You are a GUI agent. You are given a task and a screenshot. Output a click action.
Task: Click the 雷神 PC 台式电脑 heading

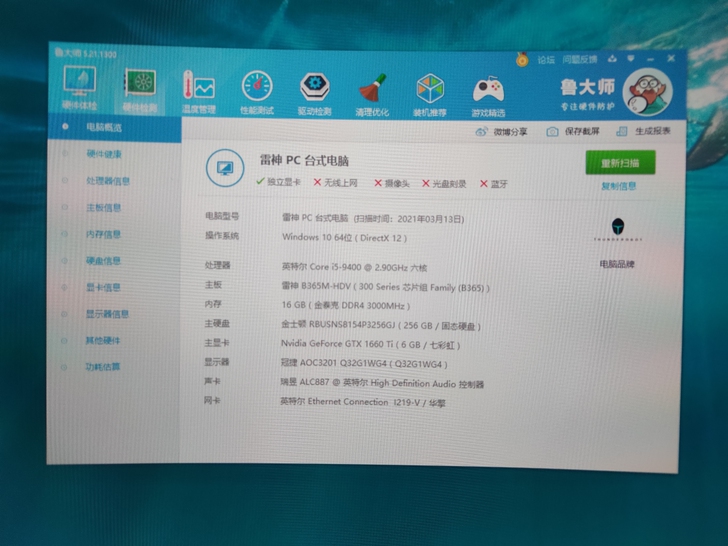click(304, 161)
